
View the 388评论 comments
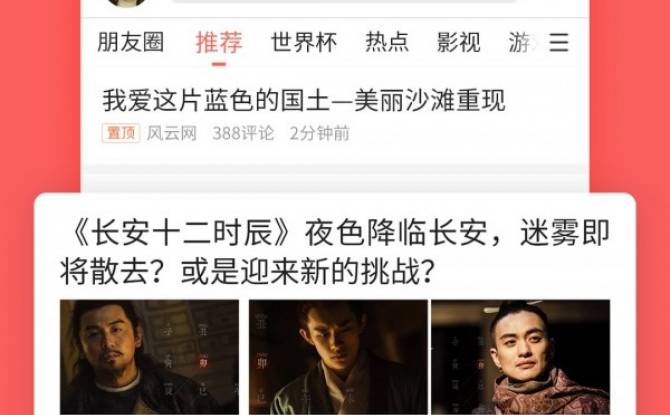pos(243,133)
